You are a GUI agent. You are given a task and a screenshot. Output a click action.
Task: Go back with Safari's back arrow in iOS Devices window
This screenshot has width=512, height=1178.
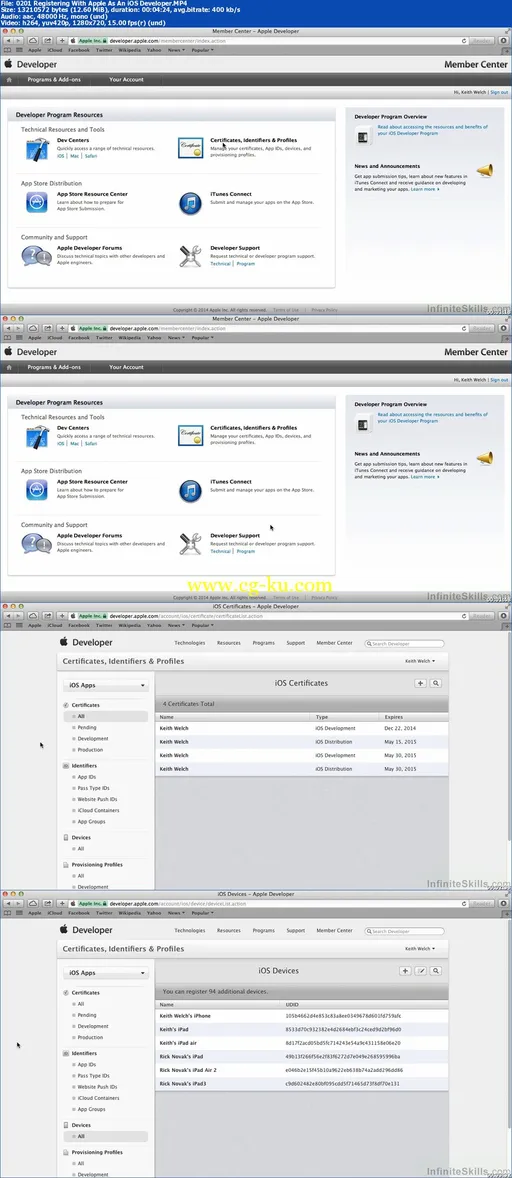coord(8,903)
